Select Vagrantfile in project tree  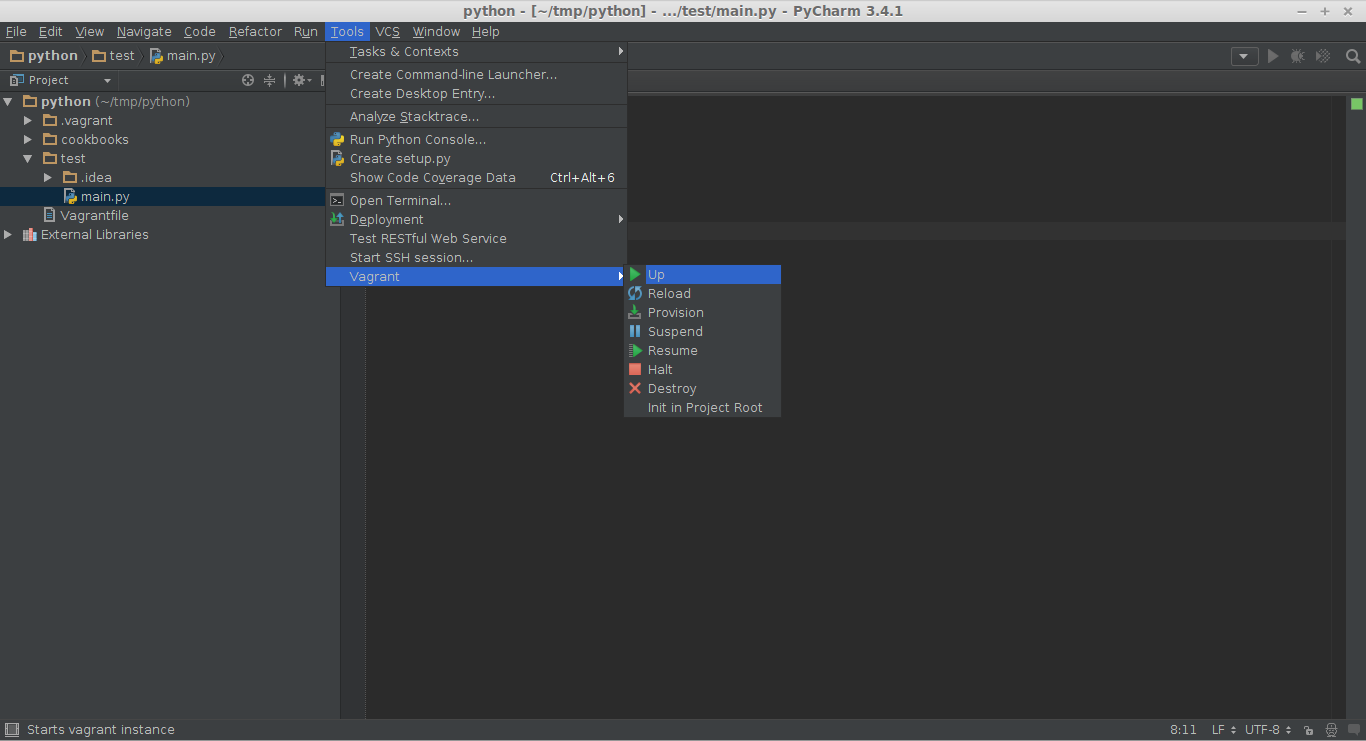pos(86,215)
